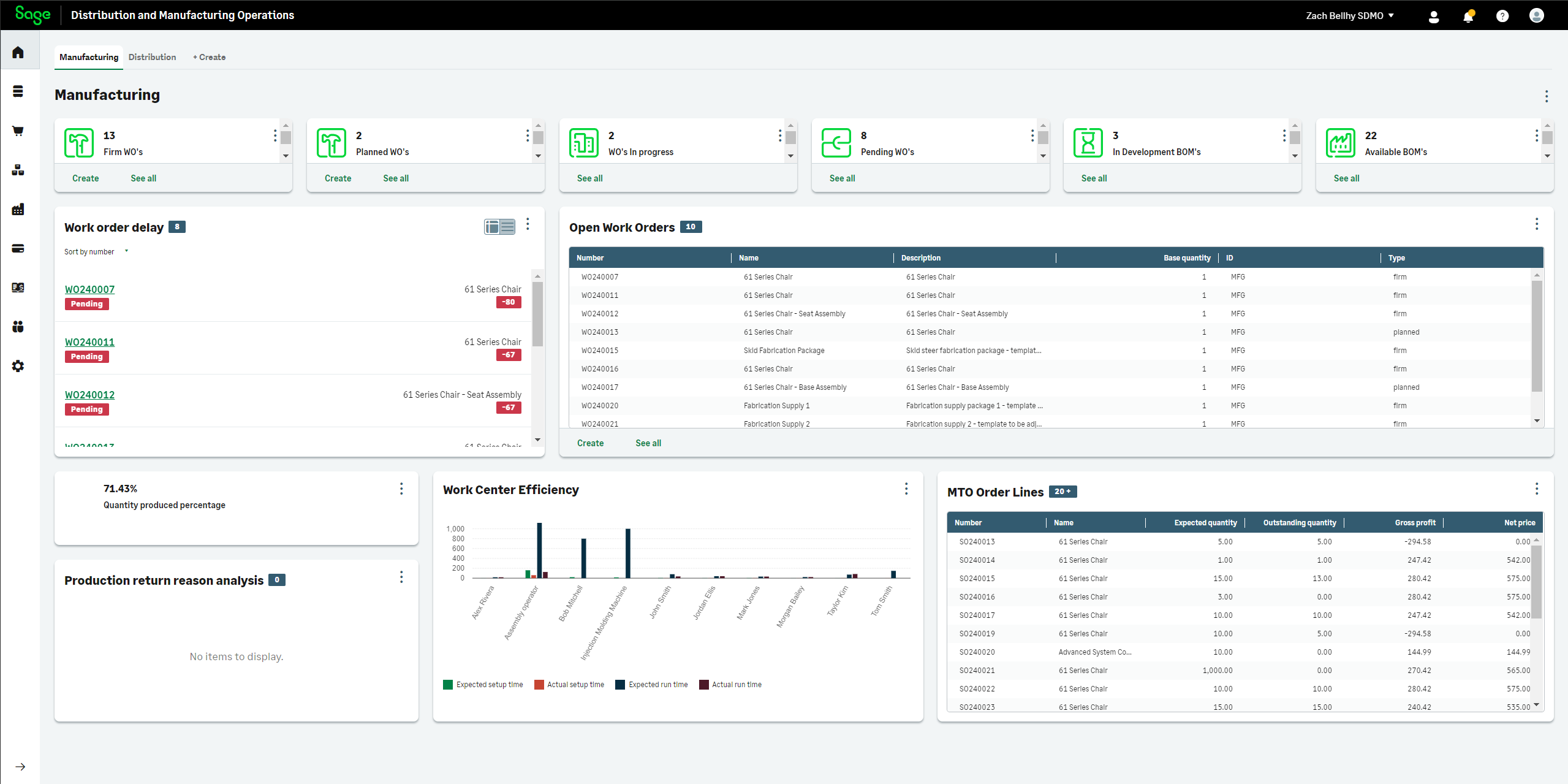Open the + Create tab
The width and height of the screenshot is (1568, 784).
[209, 57]
